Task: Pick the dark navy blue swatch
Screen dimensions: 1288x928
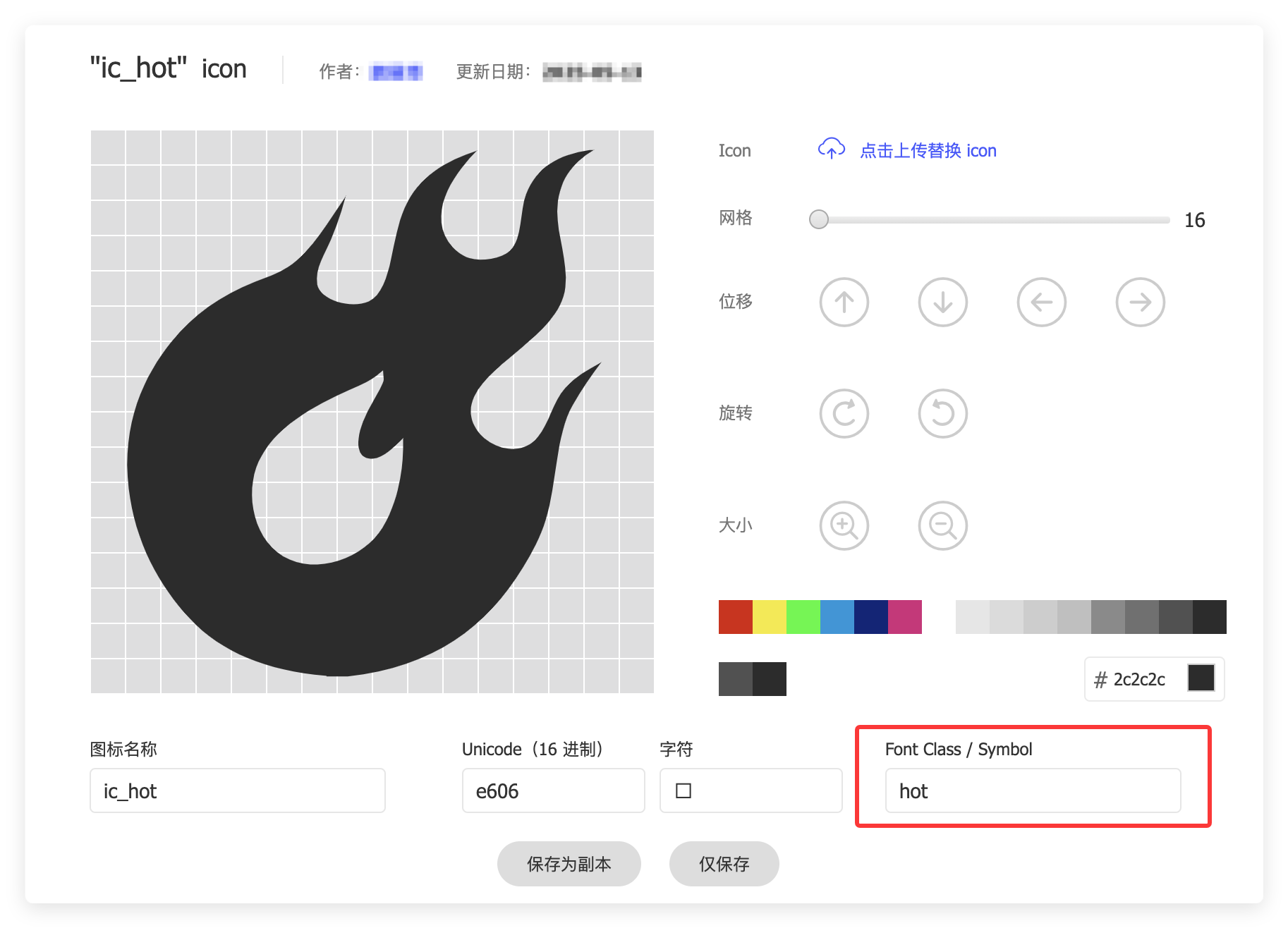Action: tap(871, 616)
